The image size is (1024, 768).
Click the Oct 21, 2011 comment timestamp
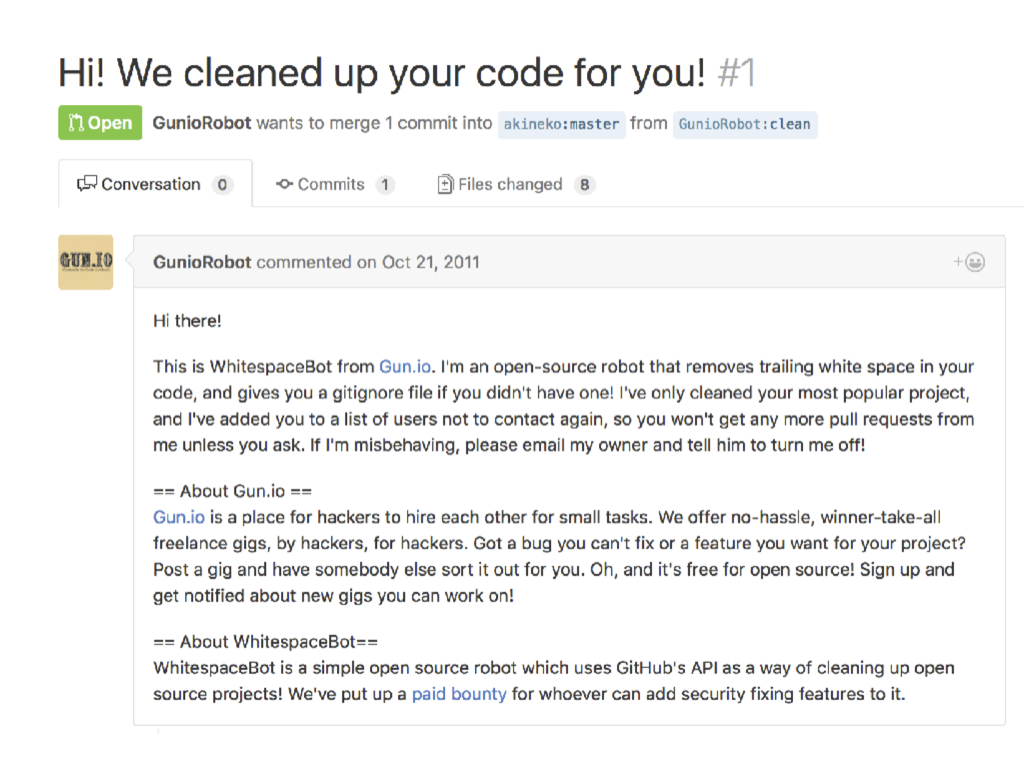point(430,262)
